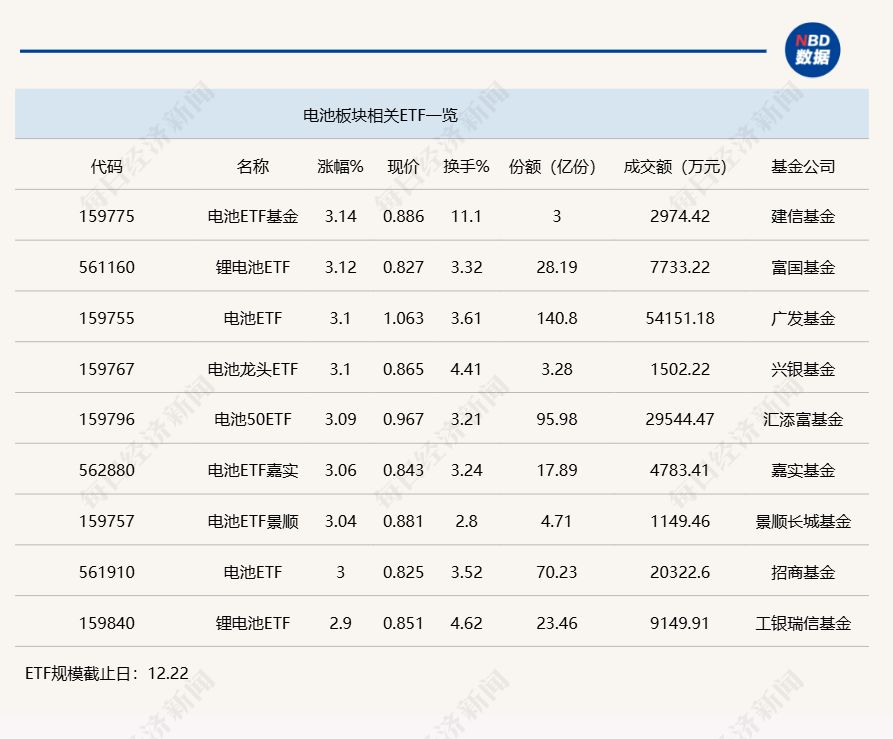Screen dimensions: 893x739
Task: Click the 基金公司 column header
Action: (x=802, y=167)
